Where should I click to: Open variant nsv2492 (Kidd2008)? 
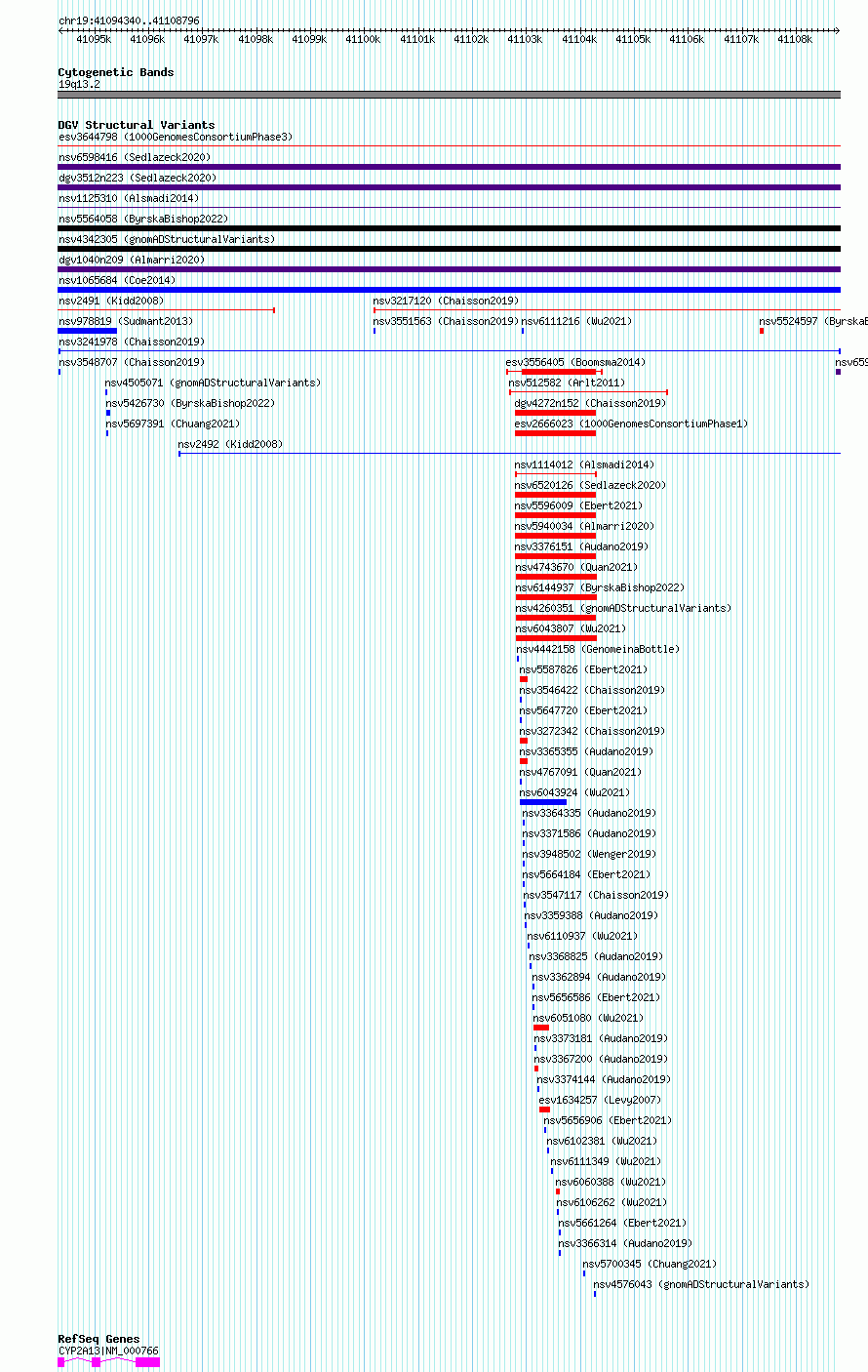point(230,444)
